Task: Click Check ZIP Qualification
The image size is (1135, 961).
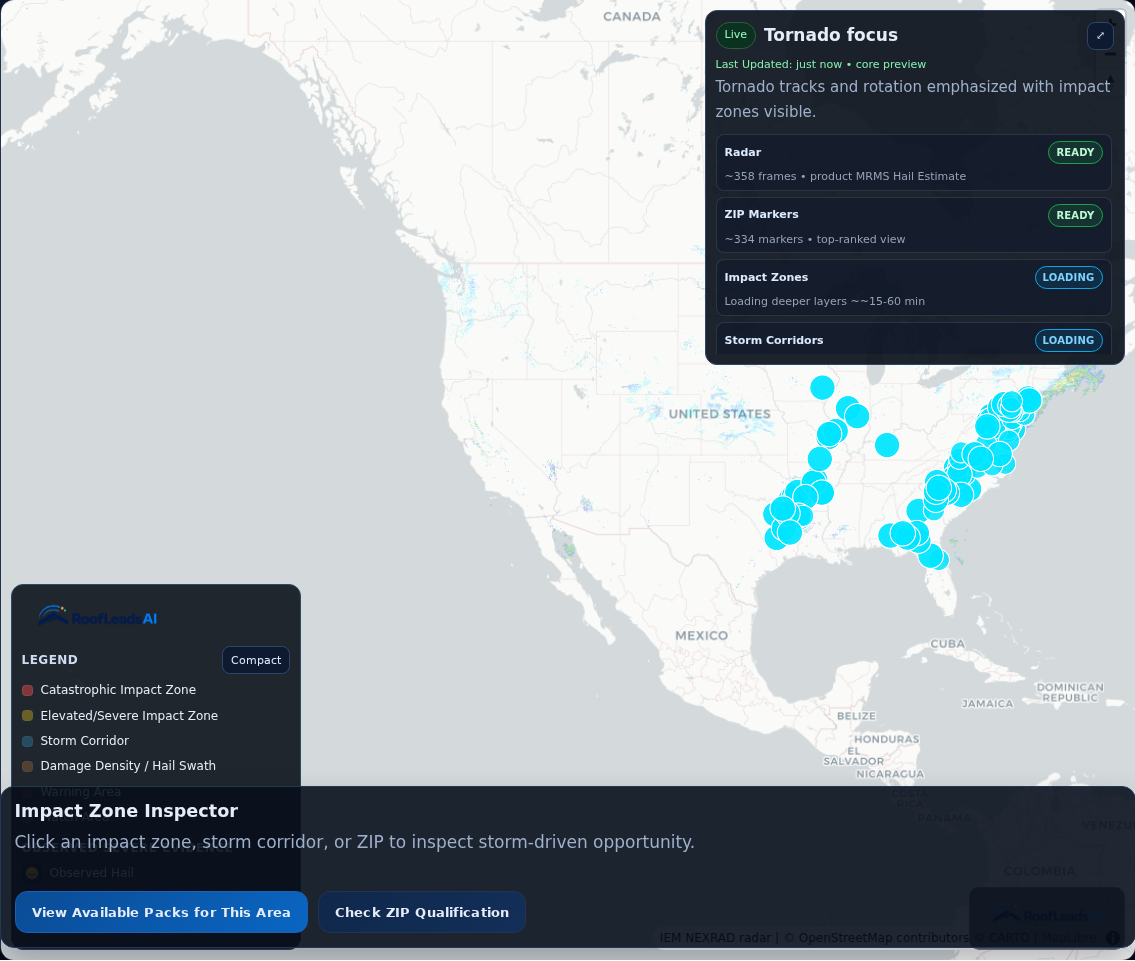Action: click(421, 912)
